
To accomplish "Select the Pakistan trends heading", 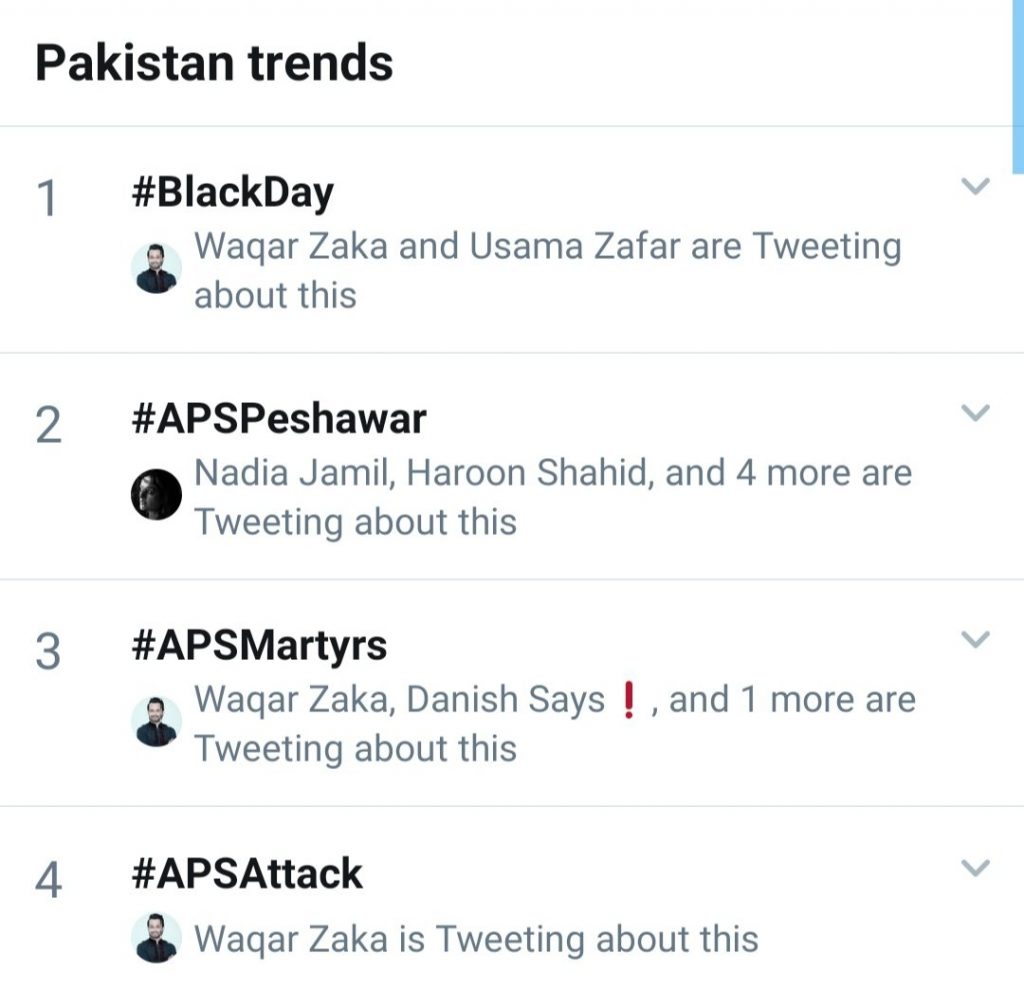I will click(x=216, y=62).
